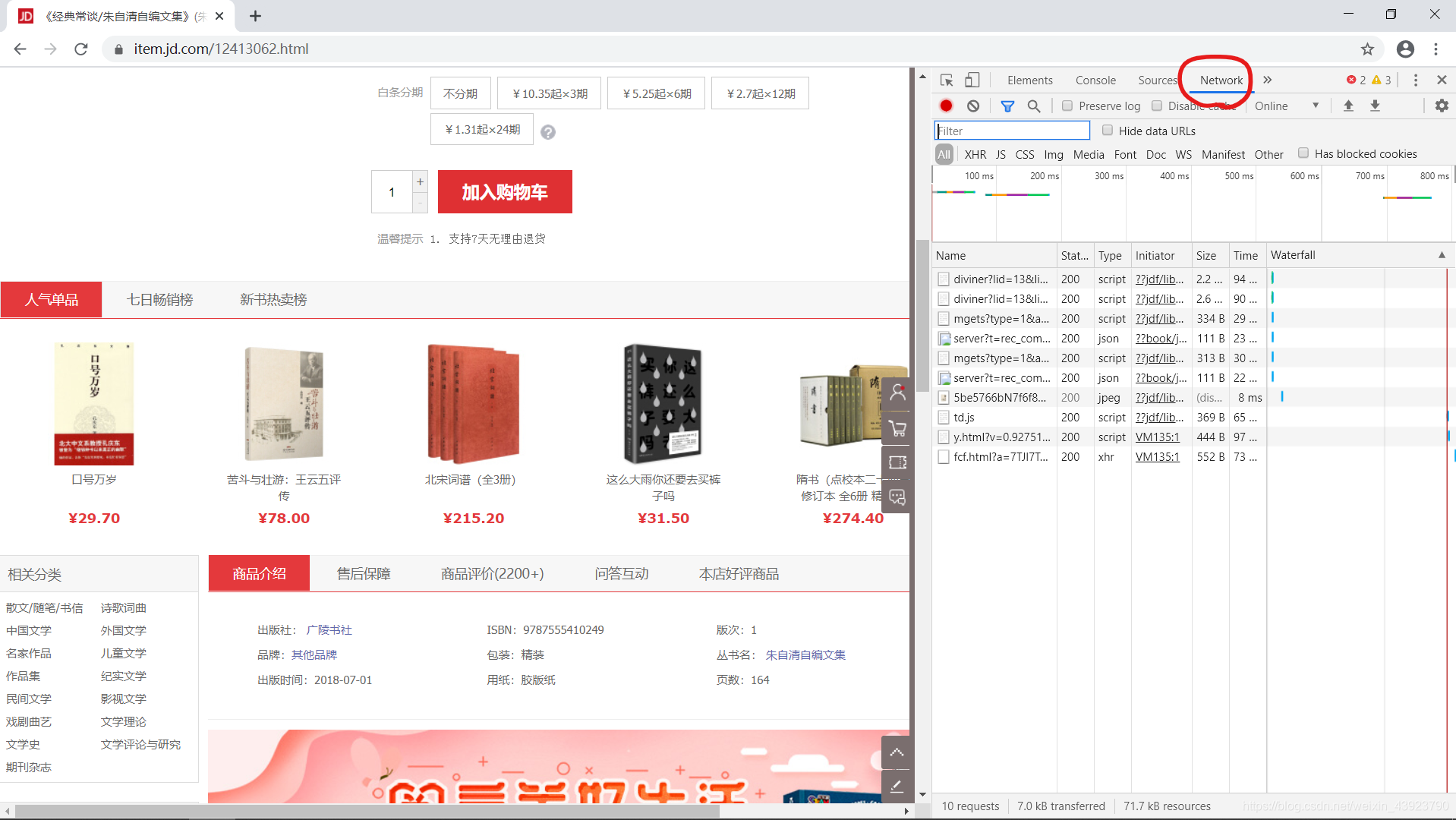Screen dimensions: 1456x820
Task: Open DevTools settings
Action: pos(1441,106)
